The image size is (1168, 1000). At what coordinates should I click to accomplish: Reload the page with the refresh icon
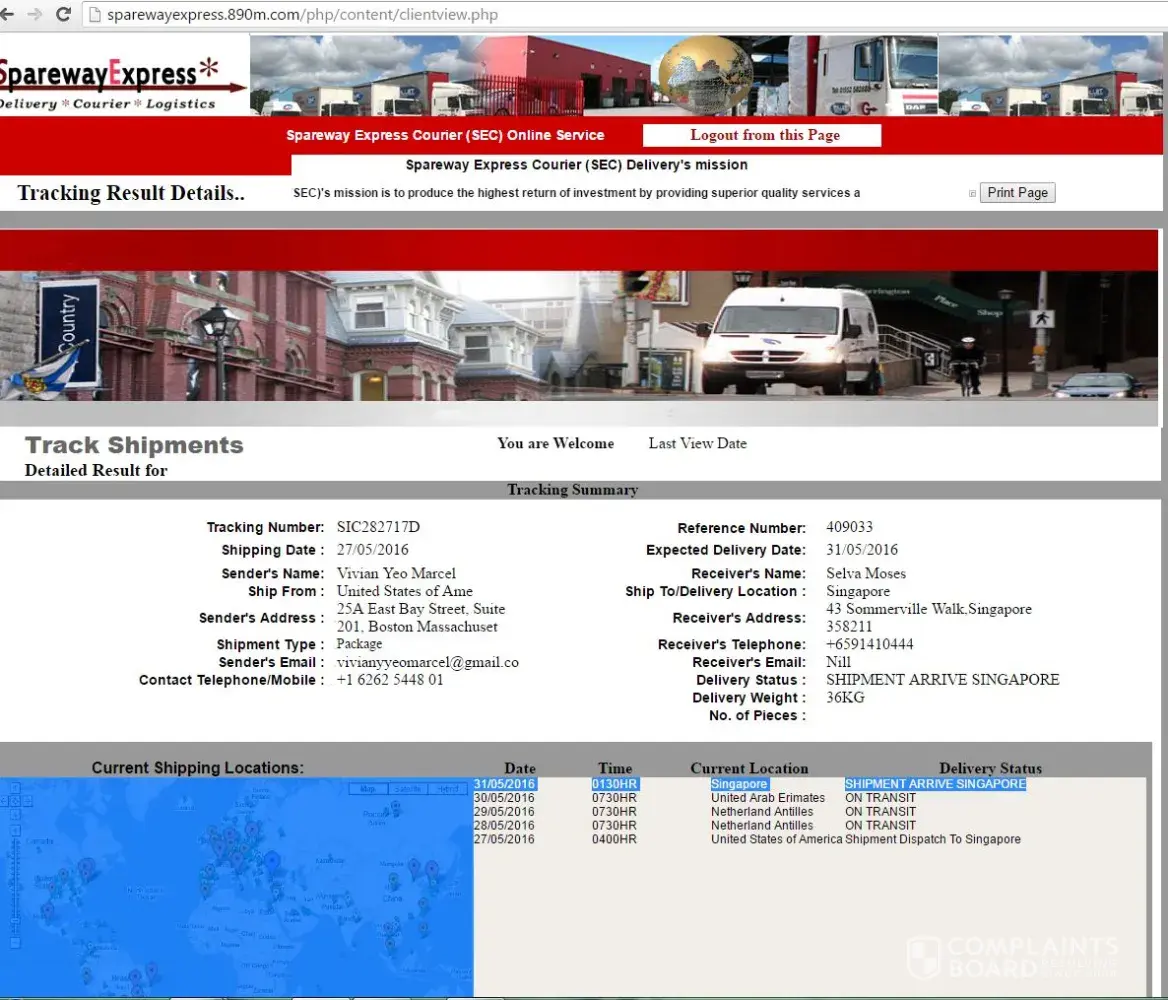pos(63,14)
